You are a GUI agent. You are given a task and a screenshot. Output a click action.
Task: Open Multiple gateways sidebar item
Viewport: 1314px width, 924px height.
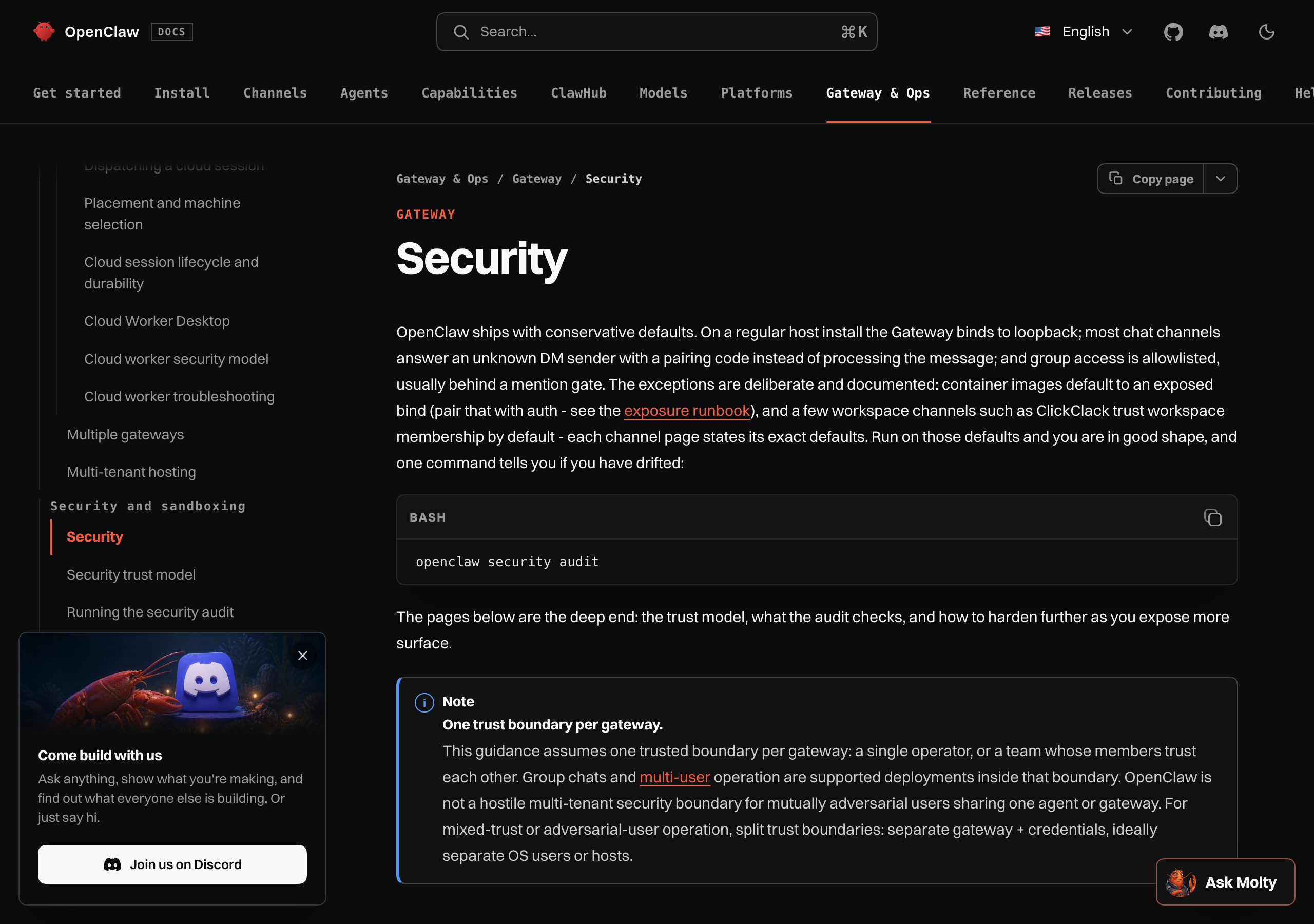pyautogui.click(x=125, y=434)
